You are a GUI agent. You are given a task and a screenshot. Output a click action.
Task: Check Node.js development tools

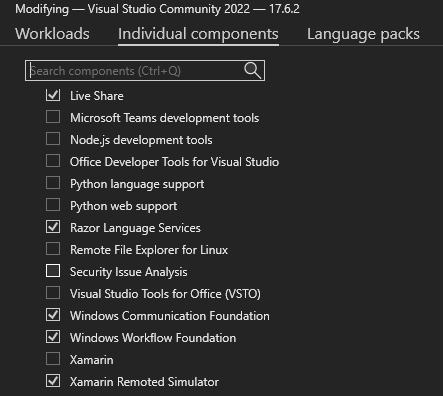click(x=53, y=139)
